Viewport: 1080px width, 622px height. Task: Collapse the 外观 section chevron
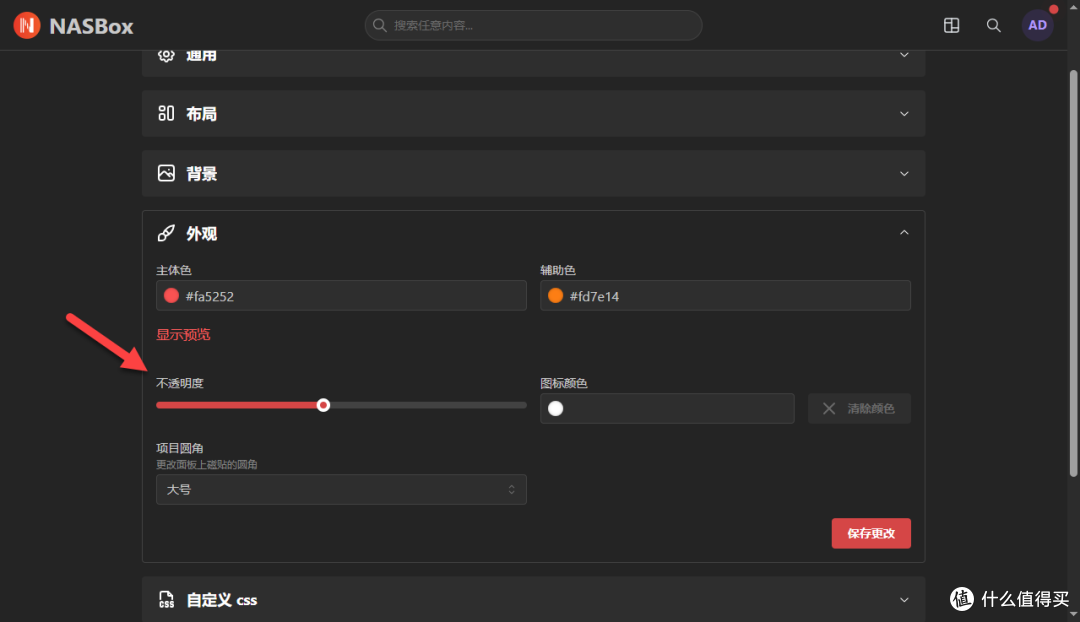pos(904,233)
